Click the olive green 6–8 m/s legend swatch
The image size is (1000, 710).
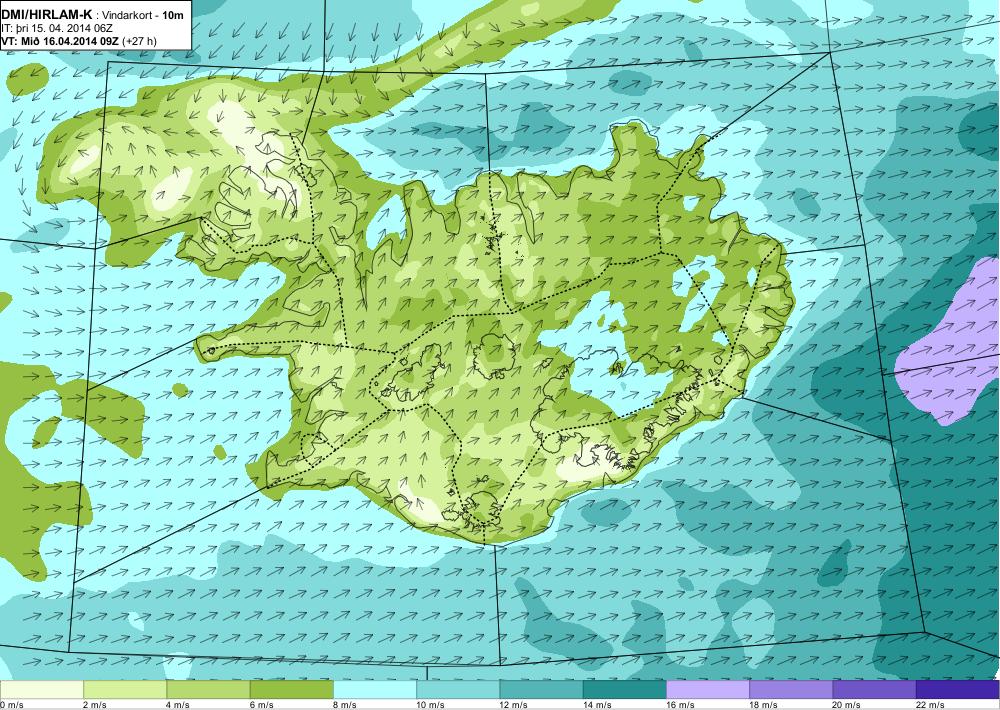click(x=291, y=690)
